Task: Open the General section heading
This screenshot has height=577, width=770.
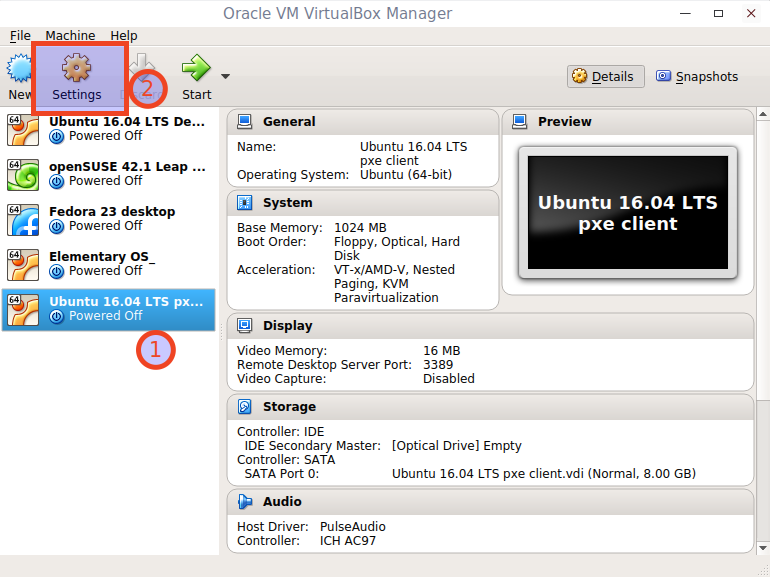Action: 289,122
